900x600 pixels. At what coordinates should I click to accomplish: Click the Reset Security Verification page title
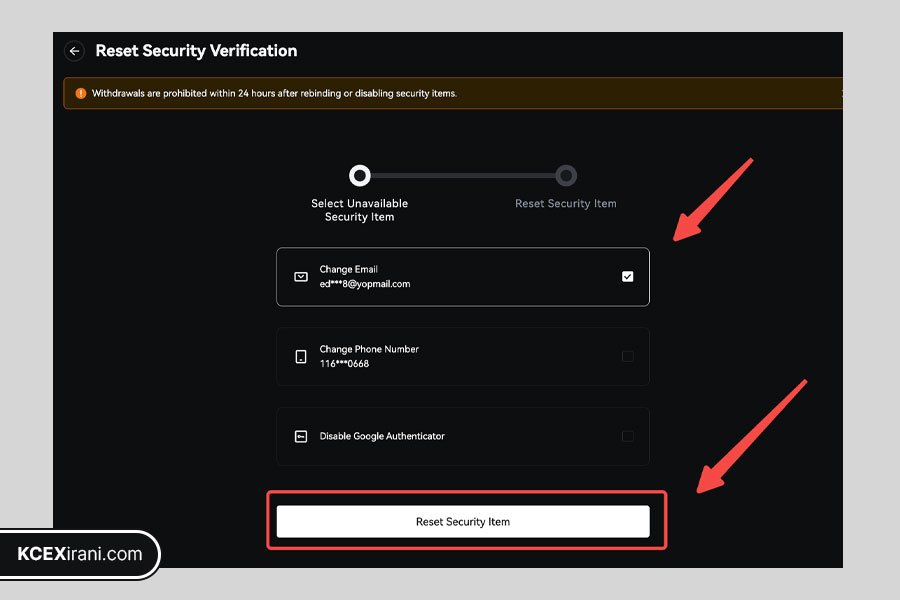click(x=196, y=51)
